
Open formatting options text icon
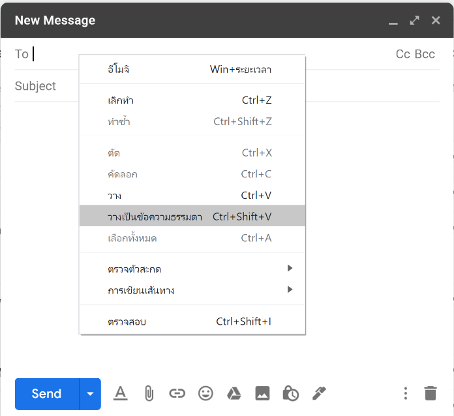coord(120,394)
